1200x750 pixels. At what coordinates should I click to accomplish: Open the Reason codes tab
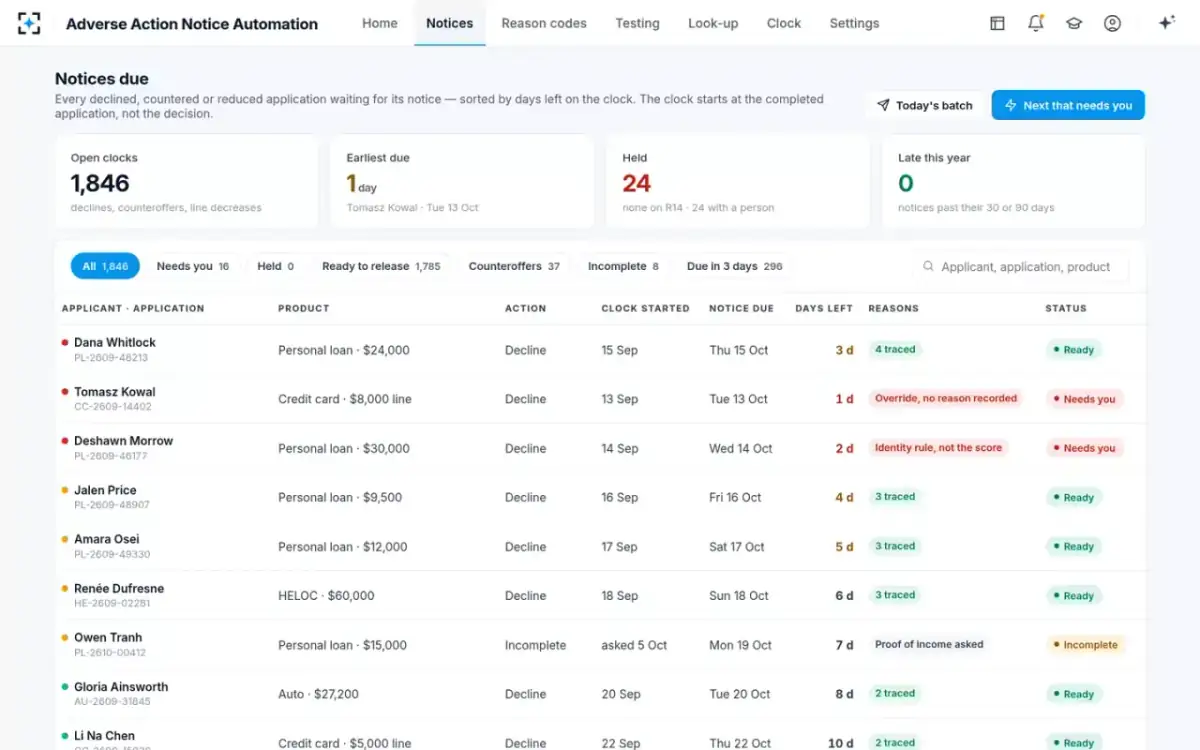coord(544,23)
